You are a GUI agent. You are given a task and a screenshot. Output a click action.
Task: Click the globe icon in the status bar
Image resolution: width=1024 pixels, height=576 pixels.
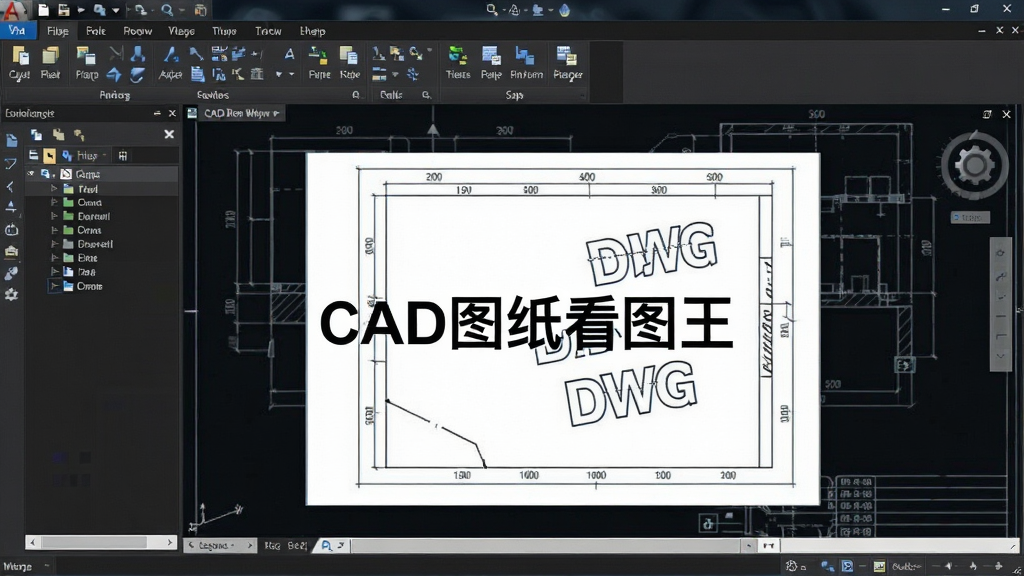pyautogui.click(x=792, y=566)
